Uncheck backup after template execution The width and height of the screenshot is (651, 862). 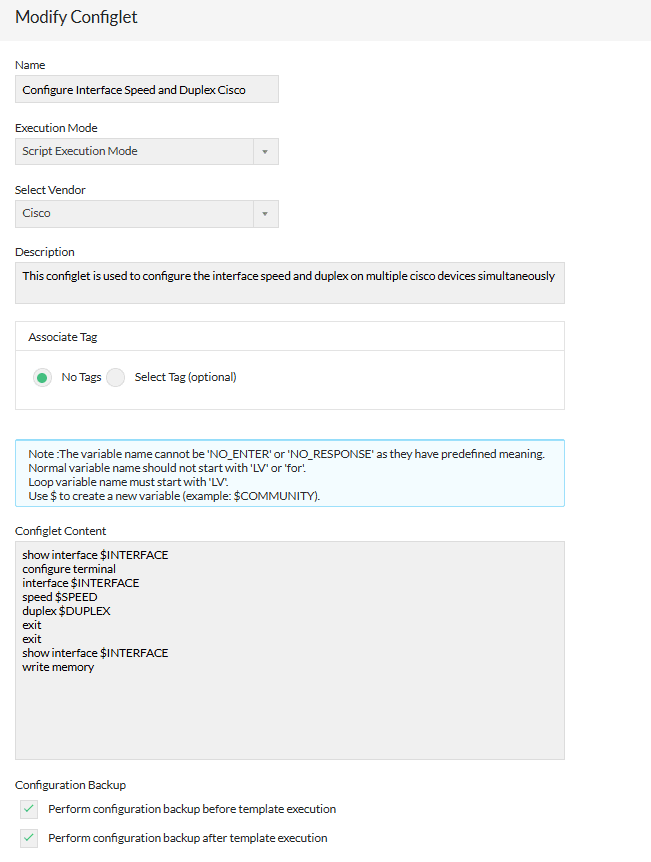(28, 838)
